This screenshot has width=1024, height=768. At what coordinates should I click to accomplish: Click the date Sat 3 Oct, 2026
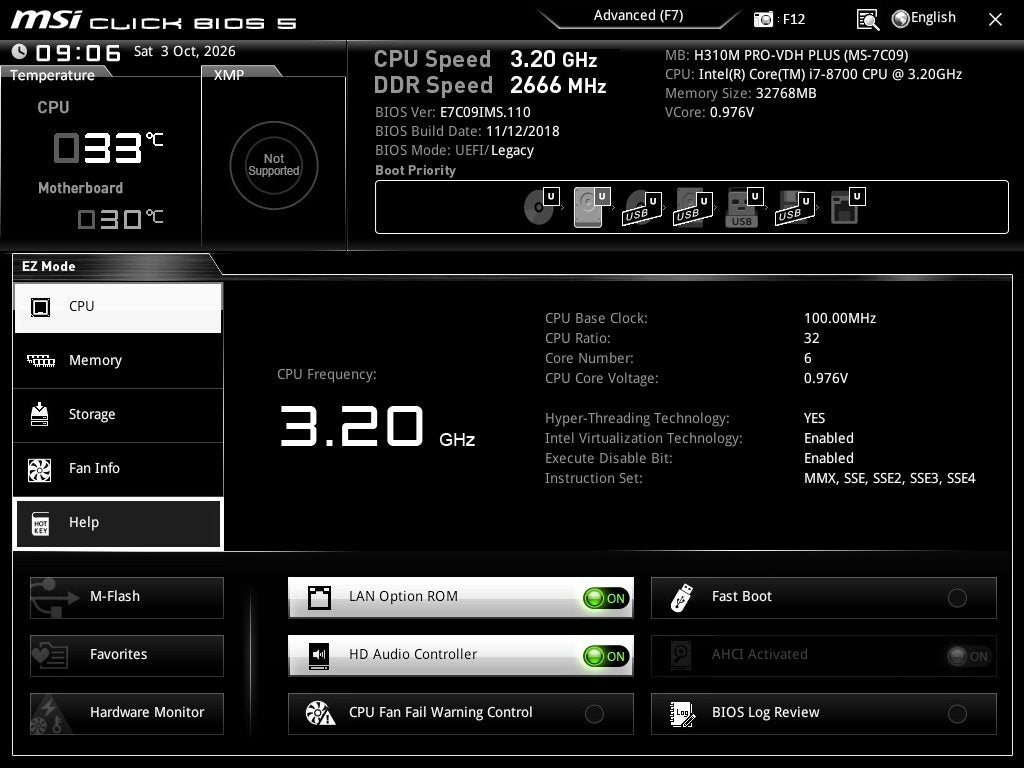(185, 51)
